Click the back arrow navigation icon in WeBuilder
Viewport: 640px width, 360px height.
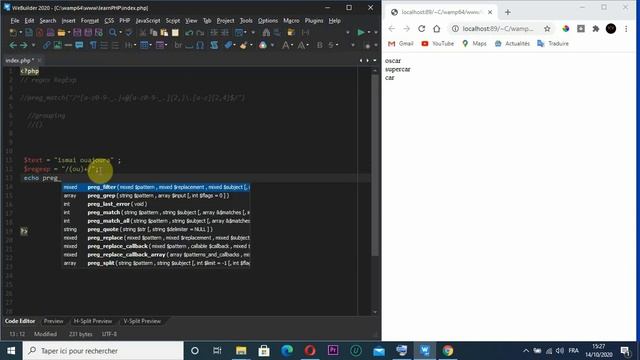point(13,45)
